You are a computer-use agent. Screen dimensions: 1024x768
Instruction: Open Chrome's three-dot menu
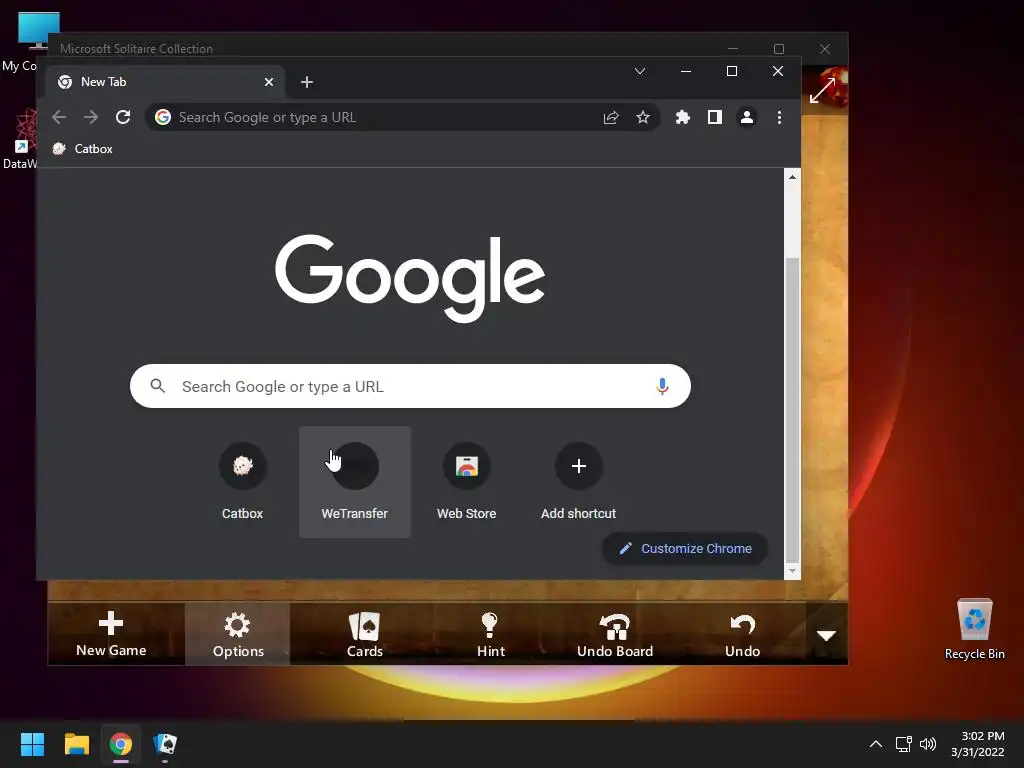779,117
